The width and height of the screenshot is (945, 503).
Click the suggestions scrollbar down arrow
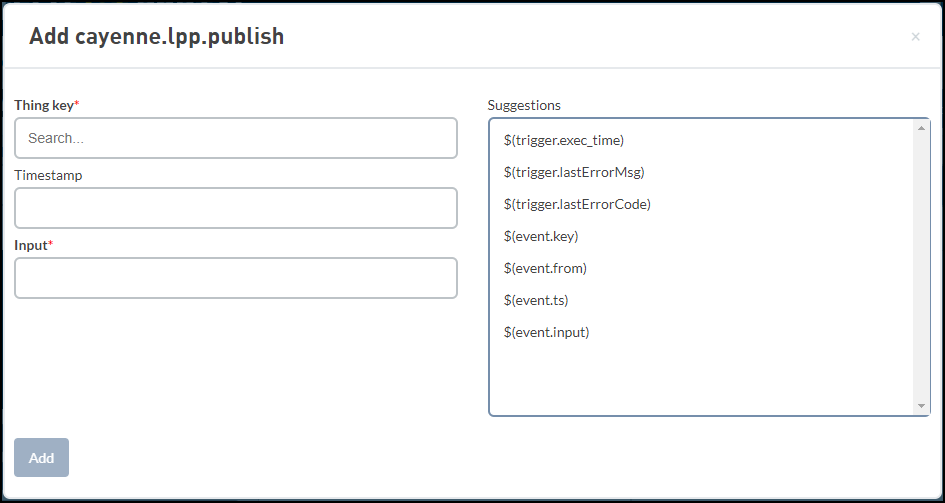pos(922,406)
